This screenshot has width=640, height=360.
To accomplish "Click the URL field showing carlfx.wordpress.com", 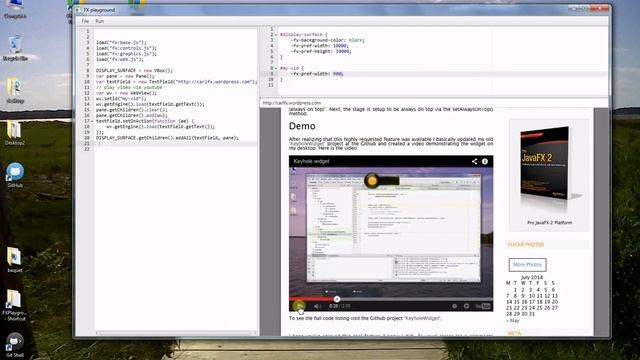I will 434,103.
